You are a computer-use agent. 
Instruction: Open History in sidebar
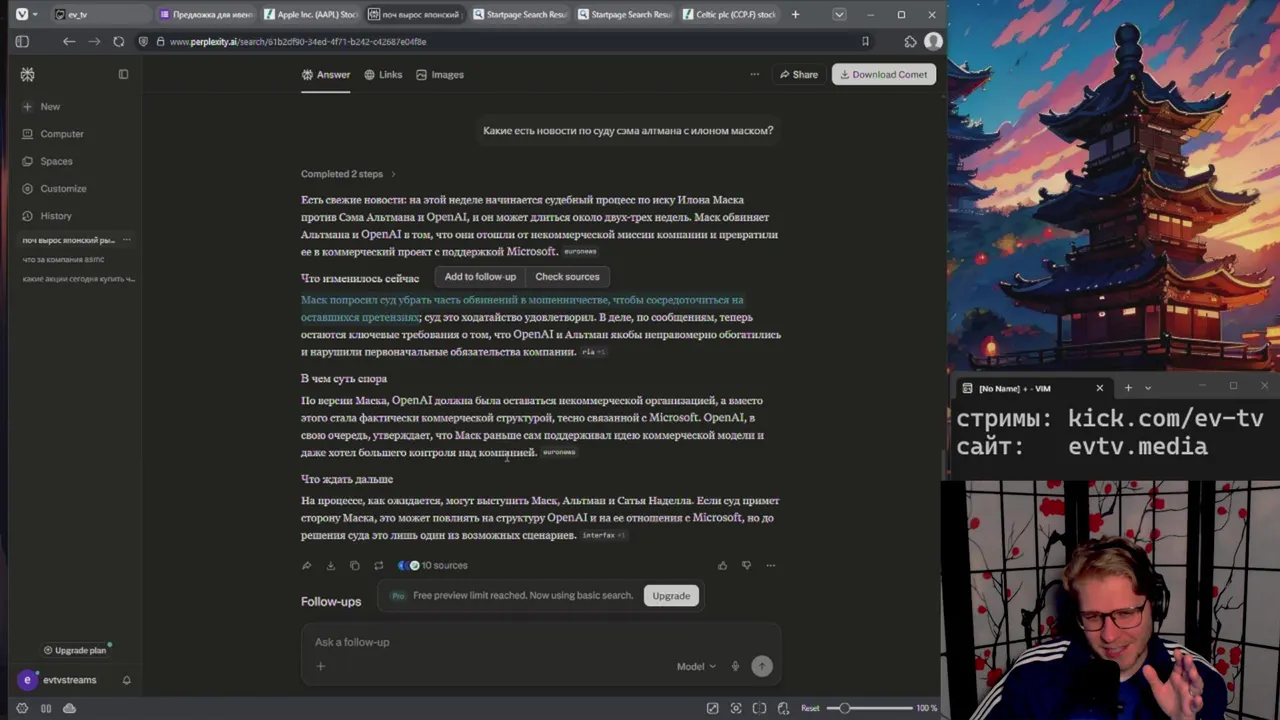(x=47, y=216)
